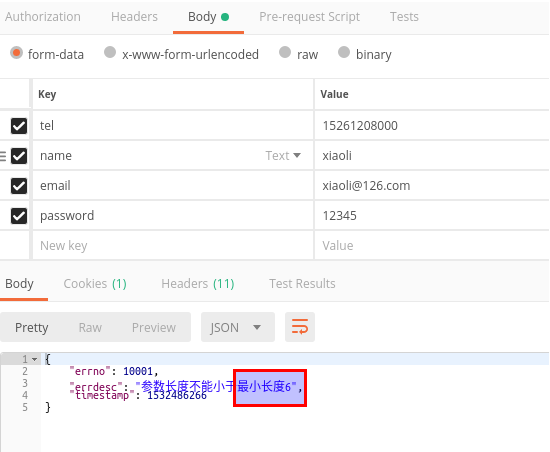Image resolution: width=550 pixels, height=452 pixels.
Task: Click the empty Value placeholder field
Action: pos(432,245)
